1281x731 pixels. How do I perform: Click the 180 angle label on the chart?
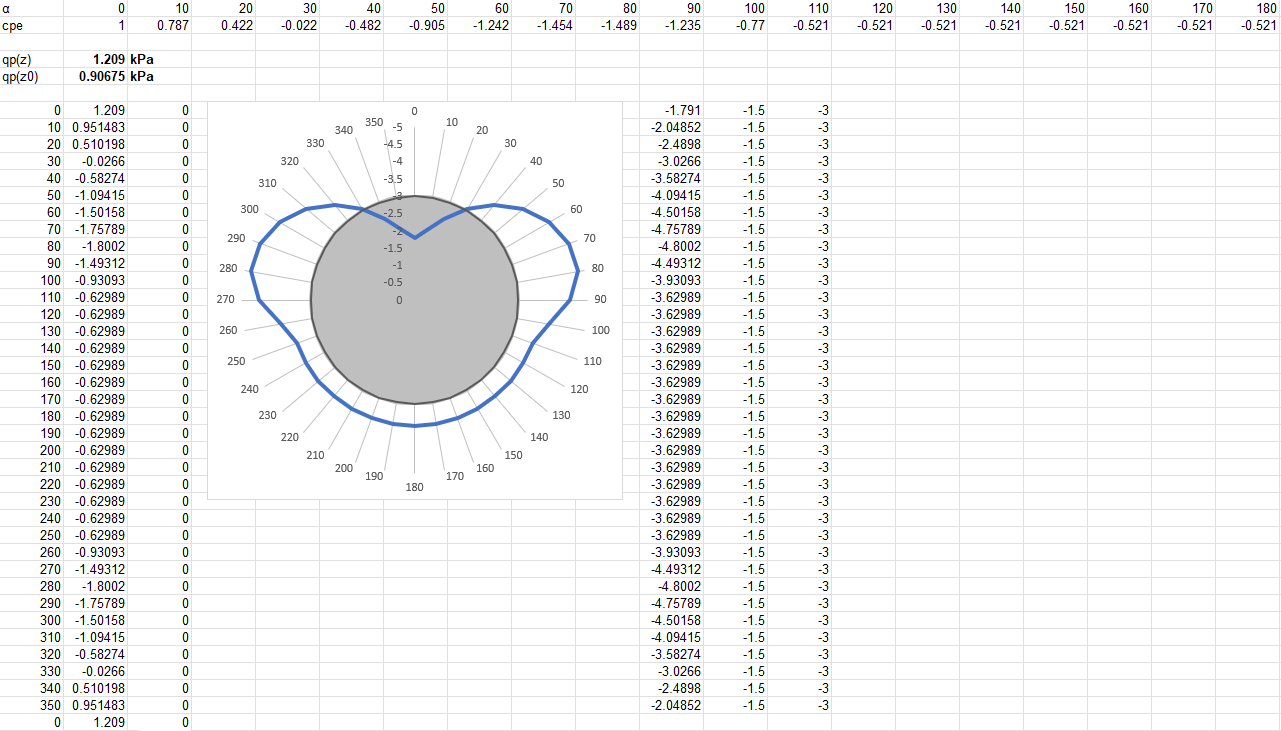414,488
